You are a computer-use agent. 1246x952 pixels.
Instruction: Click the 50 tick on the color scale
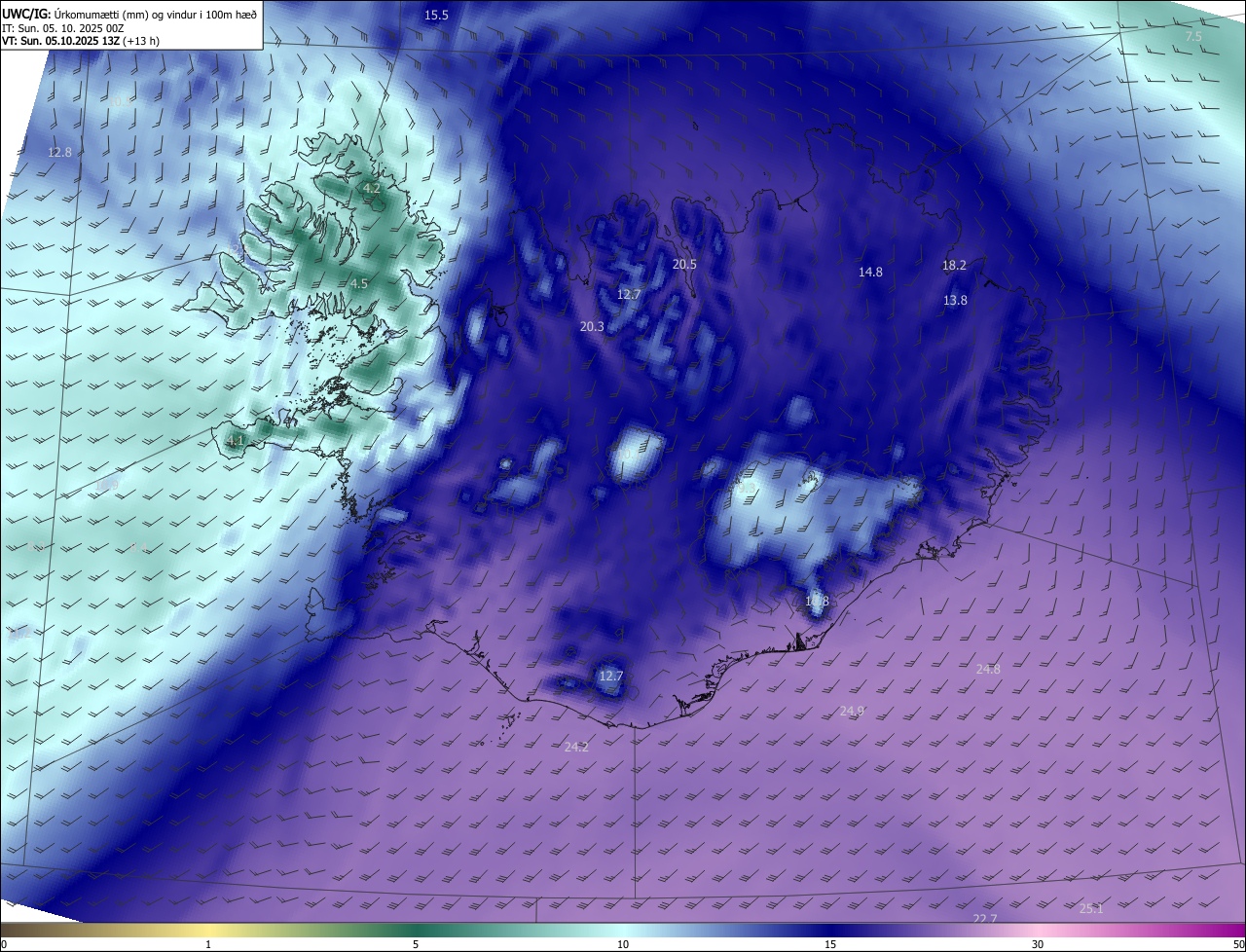click(x=1239, y=945)
